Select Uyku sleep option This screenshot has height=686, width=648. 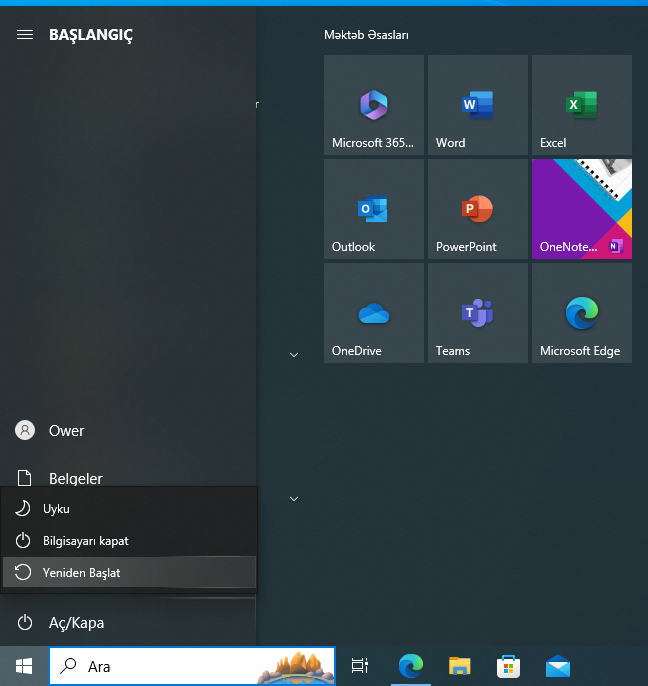click(129, 509)
